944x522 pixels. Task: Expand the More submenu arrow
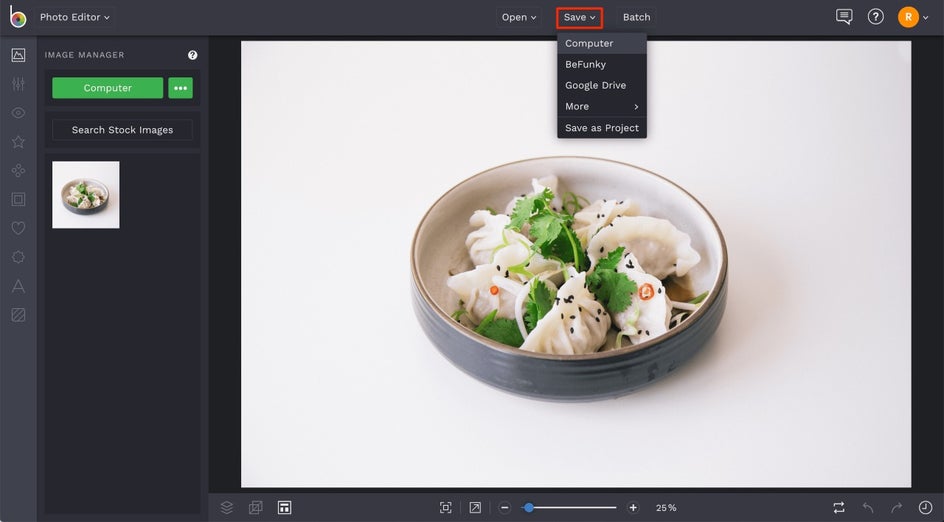pos(636,107)
